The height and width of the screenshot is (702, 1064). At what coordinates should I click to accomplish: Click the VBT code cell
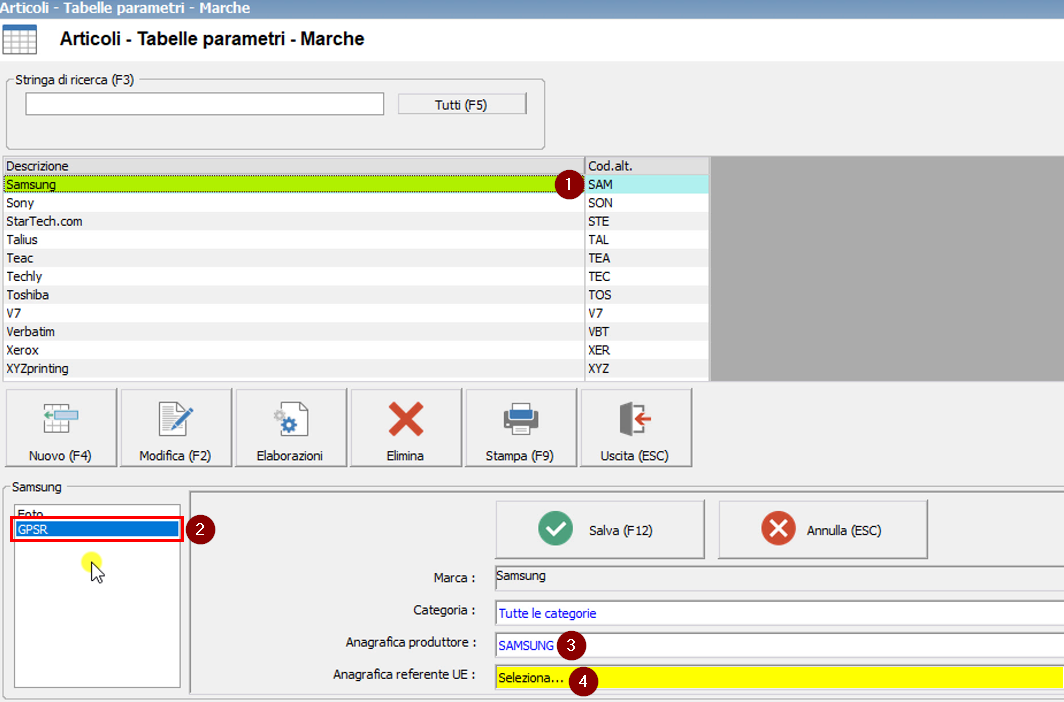pyautogui.click(x=647, y=332)
